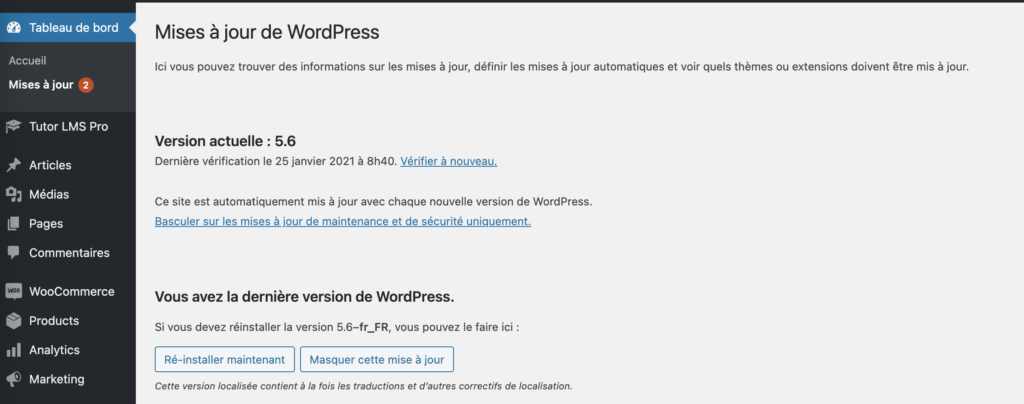Click Basculer sur les mises à jour de maintenance link
This screenshot has width=1024, height=404.
pyautogui.click(x=343, y=221)
